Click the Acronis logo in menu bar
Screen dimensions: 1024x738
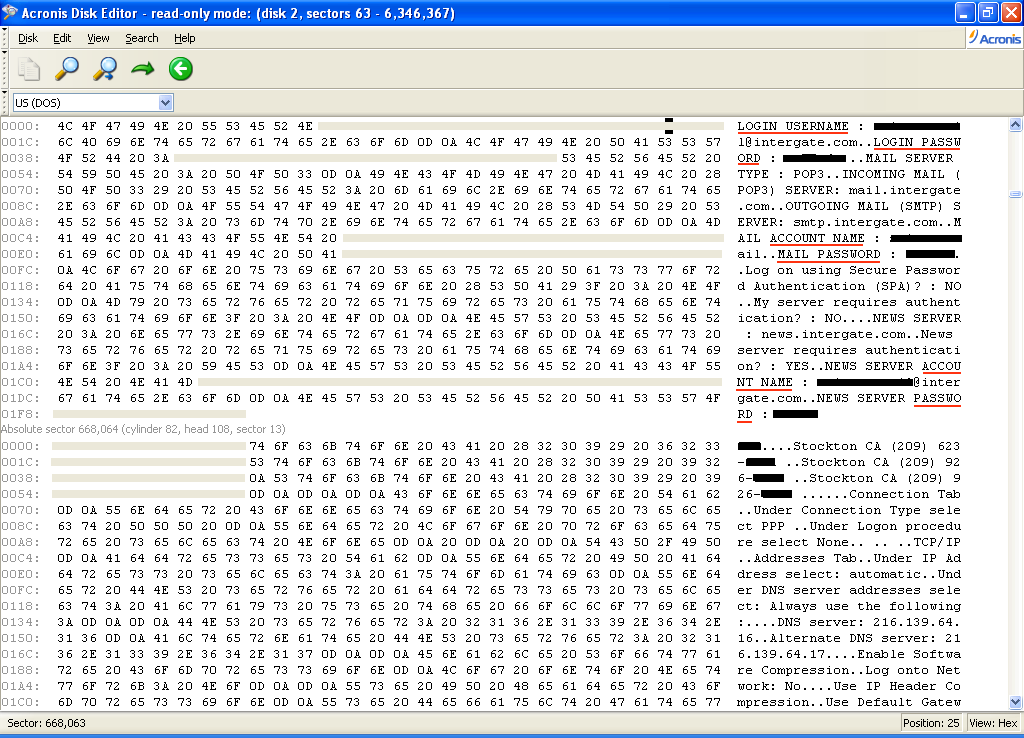pos(995,38)
